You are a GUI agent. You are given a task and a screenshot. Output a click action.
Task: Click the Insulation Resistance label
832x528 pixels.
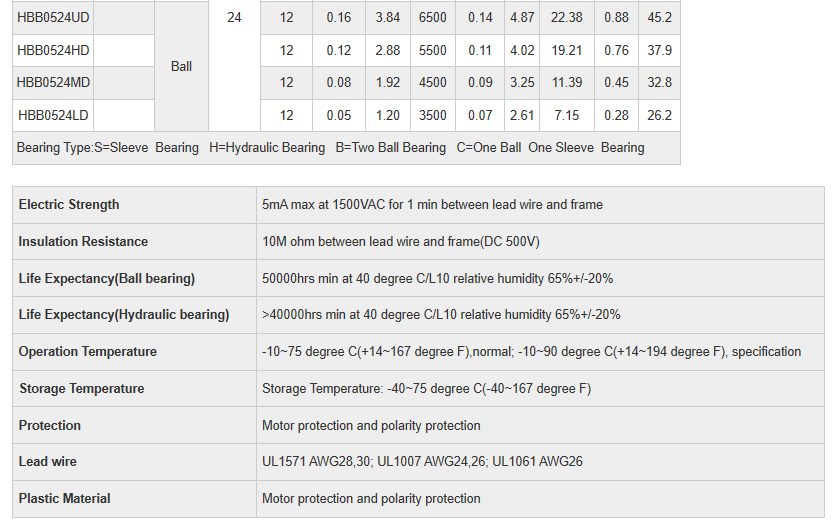83,242
